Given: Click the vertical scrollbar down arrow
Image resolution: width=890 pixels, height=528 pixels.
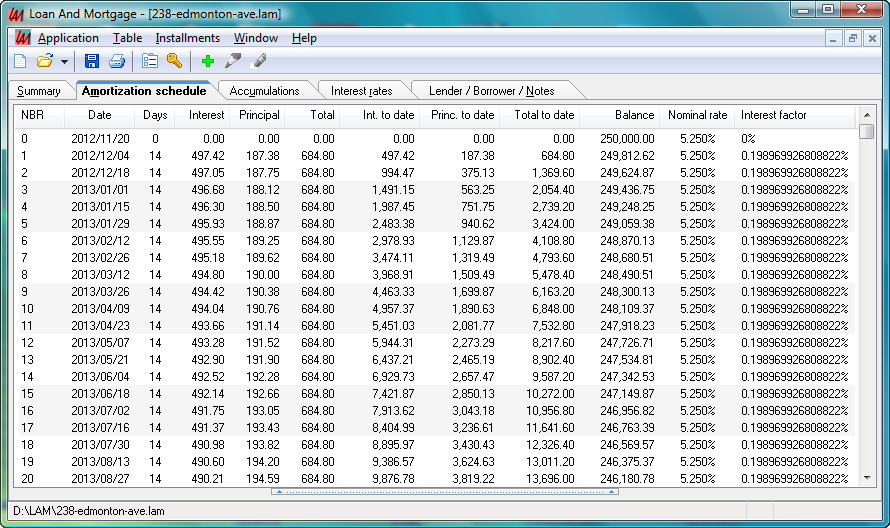Looking at the screenshot, I should (x=867, y=478).
